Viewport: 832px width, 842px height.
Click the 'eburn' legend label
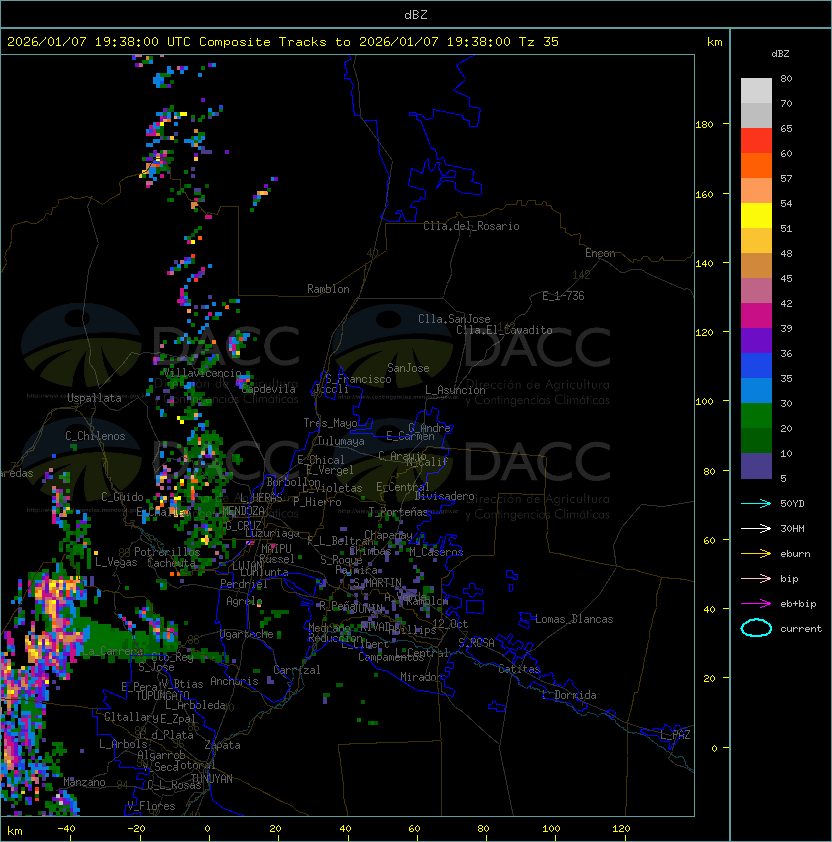(795, 554)
